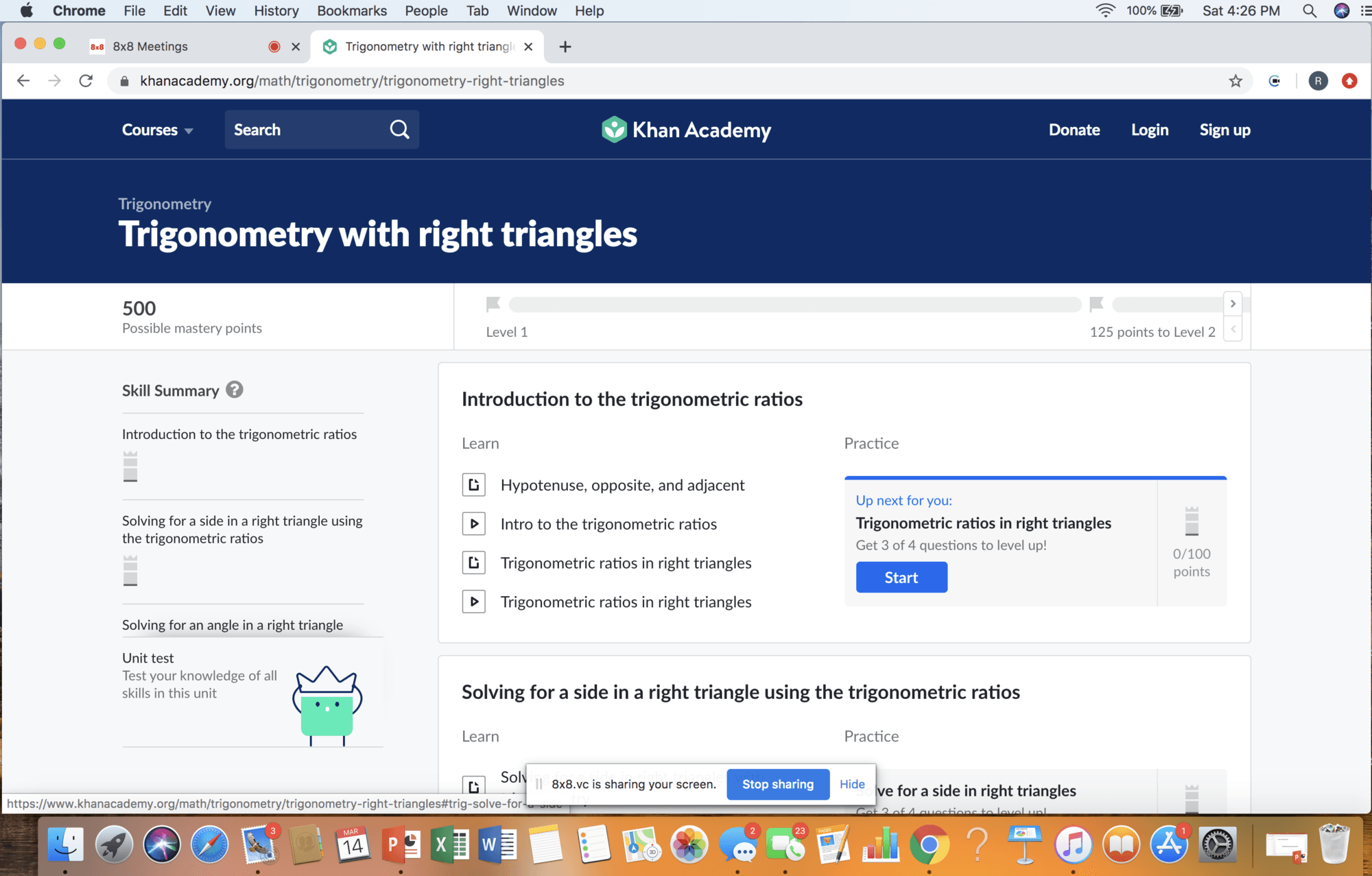Click the Level 2 flag icon
1372x876 pixels.
[x=1096, y=303]
